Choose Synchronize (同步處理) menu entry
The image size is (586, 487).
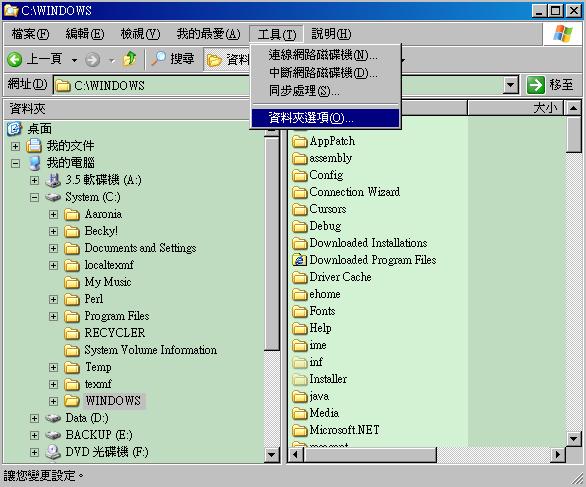click(x=326, y=90)
